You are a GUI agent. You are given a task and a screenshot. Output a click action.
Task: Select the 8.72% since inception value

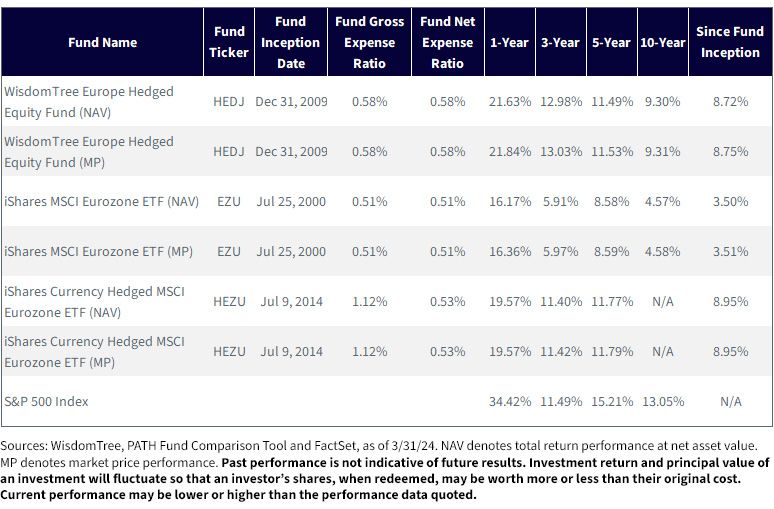tap(730, 102)
